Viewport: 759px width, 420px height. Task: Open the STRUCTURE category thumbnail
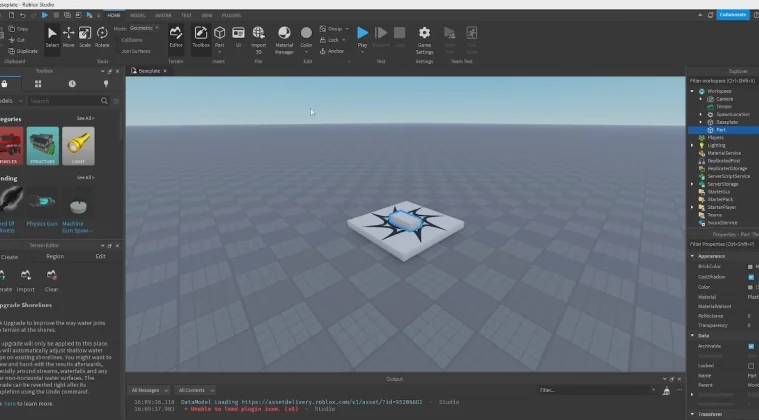point(43,146)
